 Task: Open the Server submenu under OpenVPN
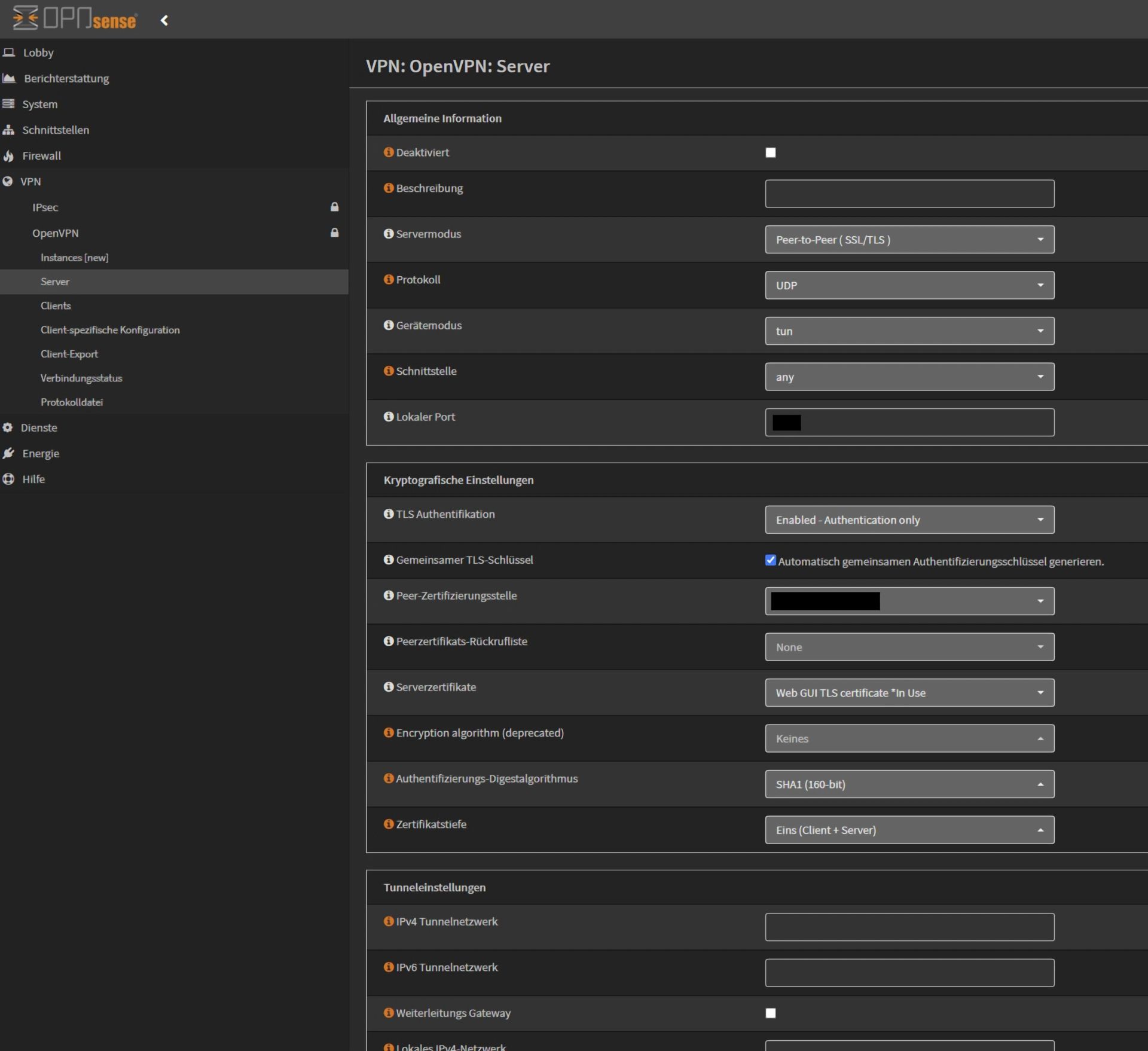point(54,281)
